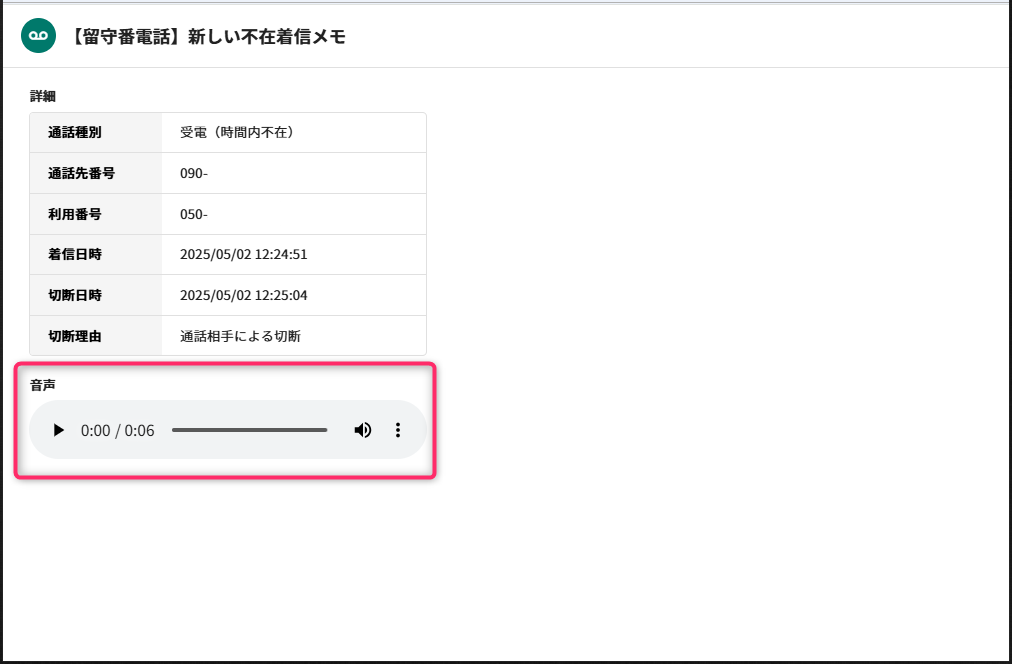Viewport: 1012px width, 664px height.
Task: Open audio player three-dot options menu
Action: [398, 430]
